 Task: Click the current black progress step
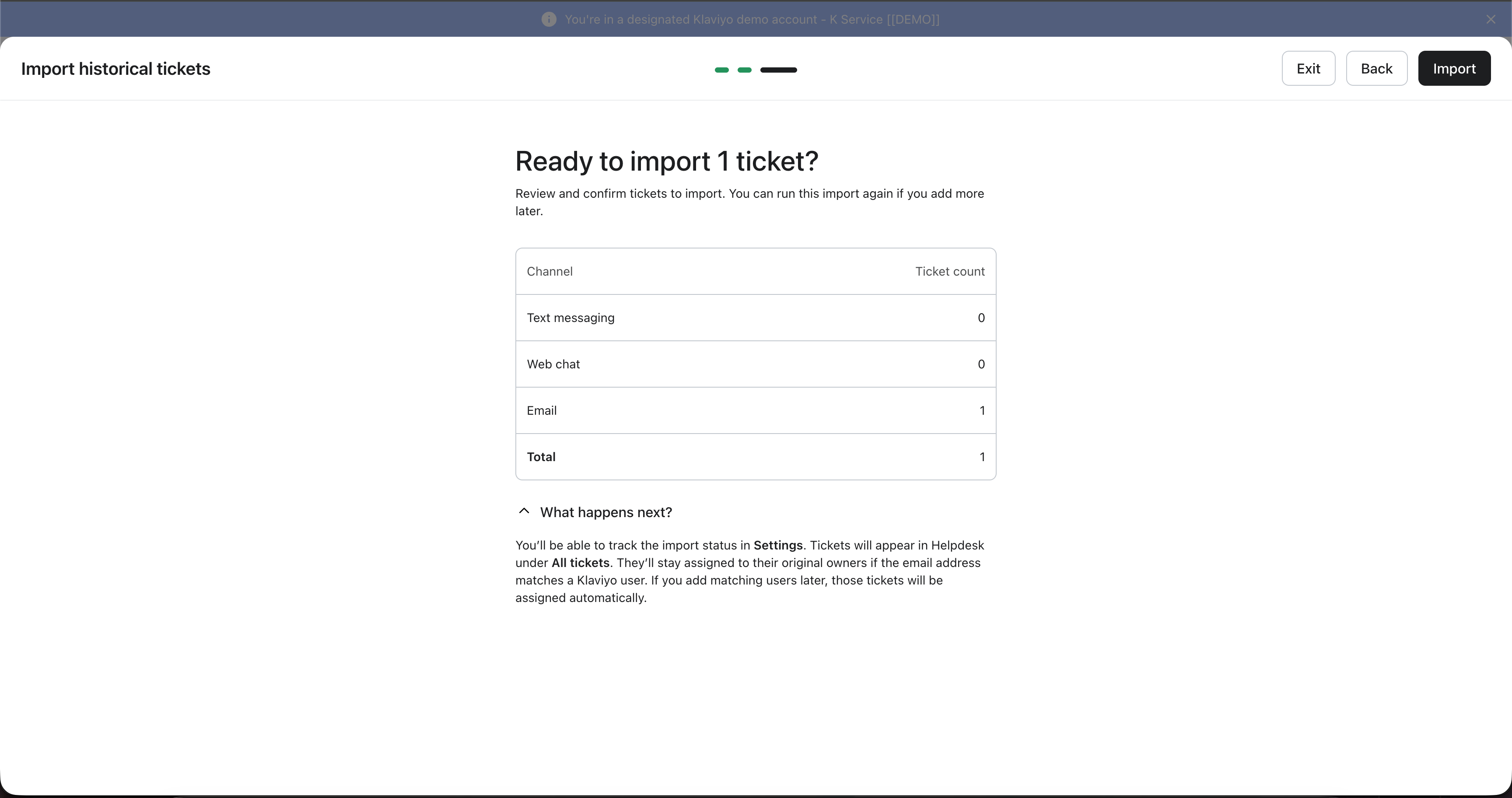778,70
